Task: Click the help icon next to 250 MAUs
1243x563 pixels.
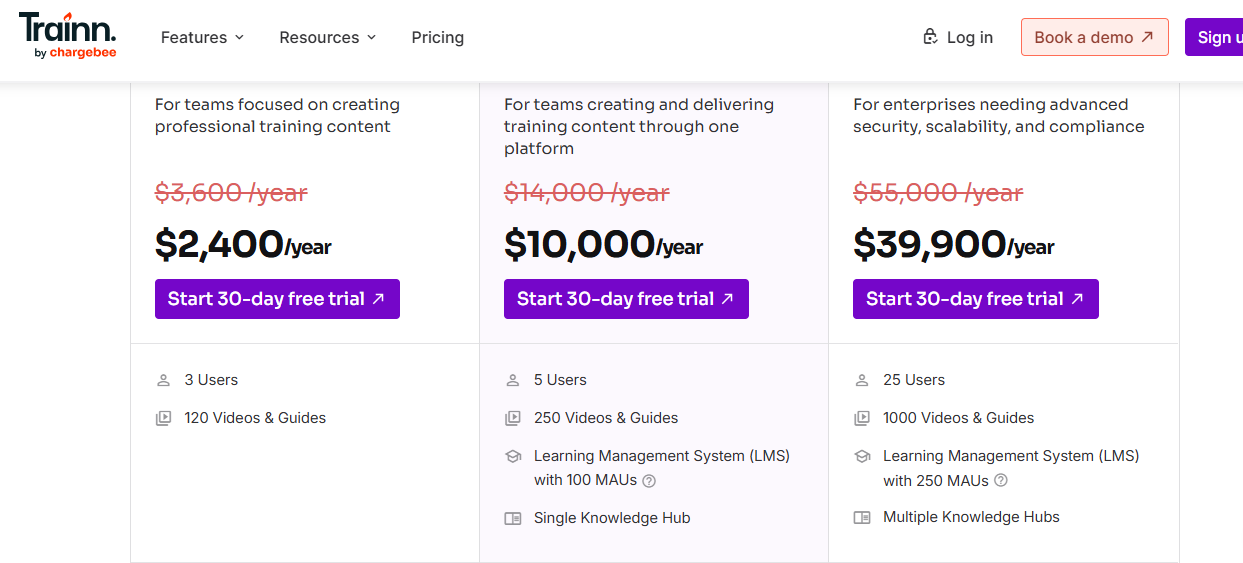Action: pos(1001,480)
